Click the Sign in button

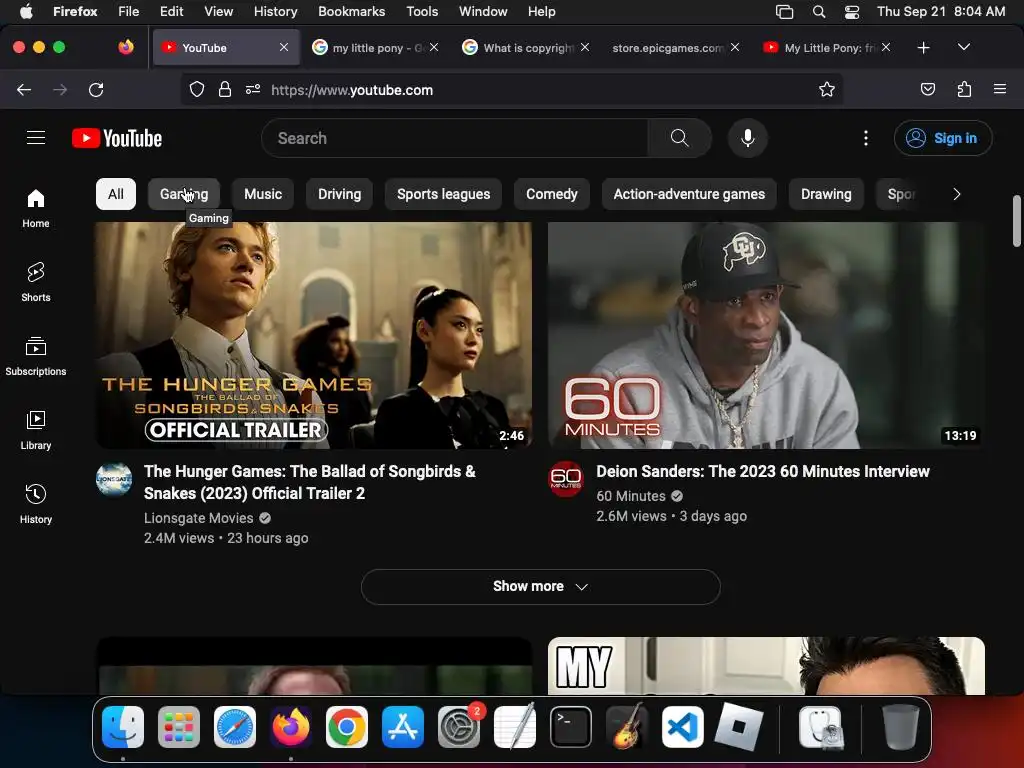tap(943, 138)
